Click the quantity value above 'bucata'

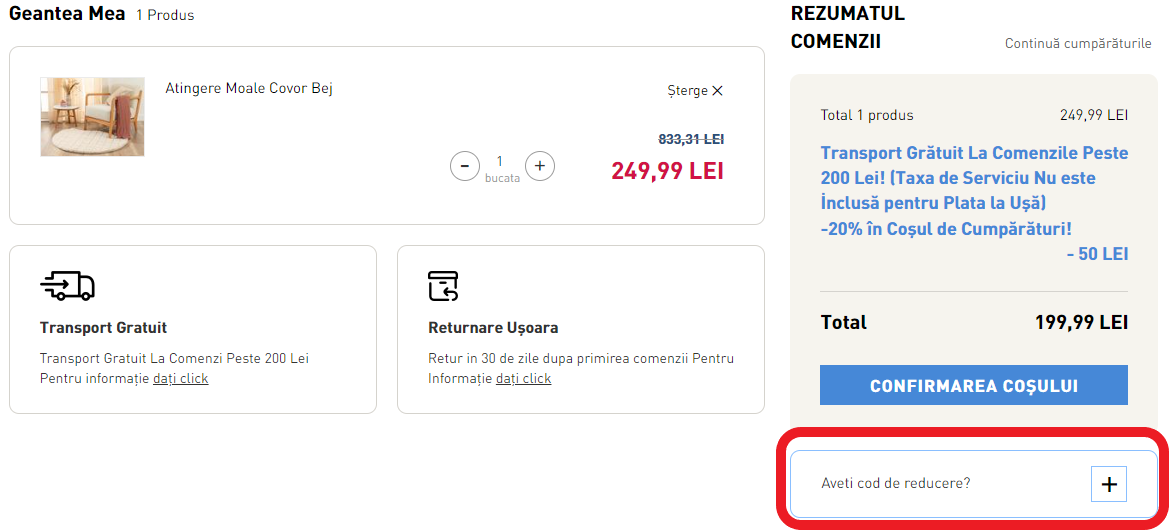tap(500, 161)
